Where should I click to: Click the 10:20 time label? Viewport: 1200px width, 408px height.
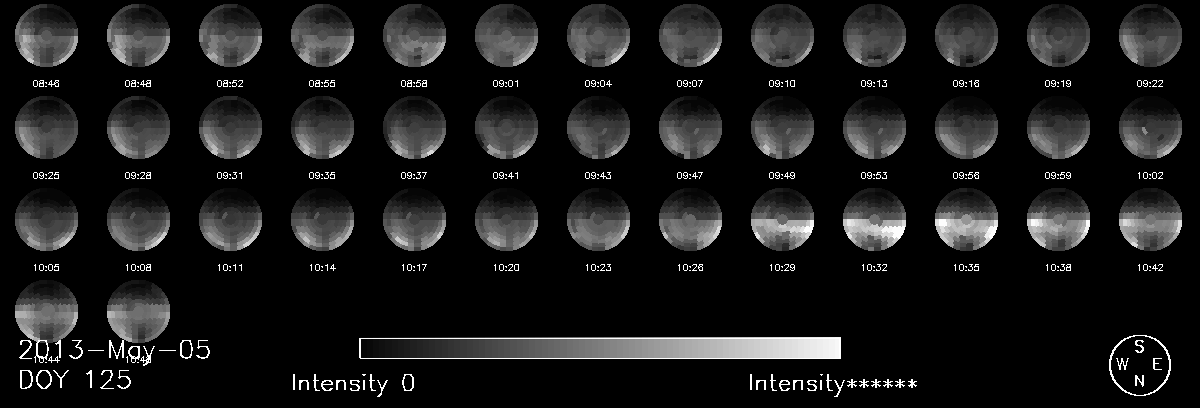(507, 268)
